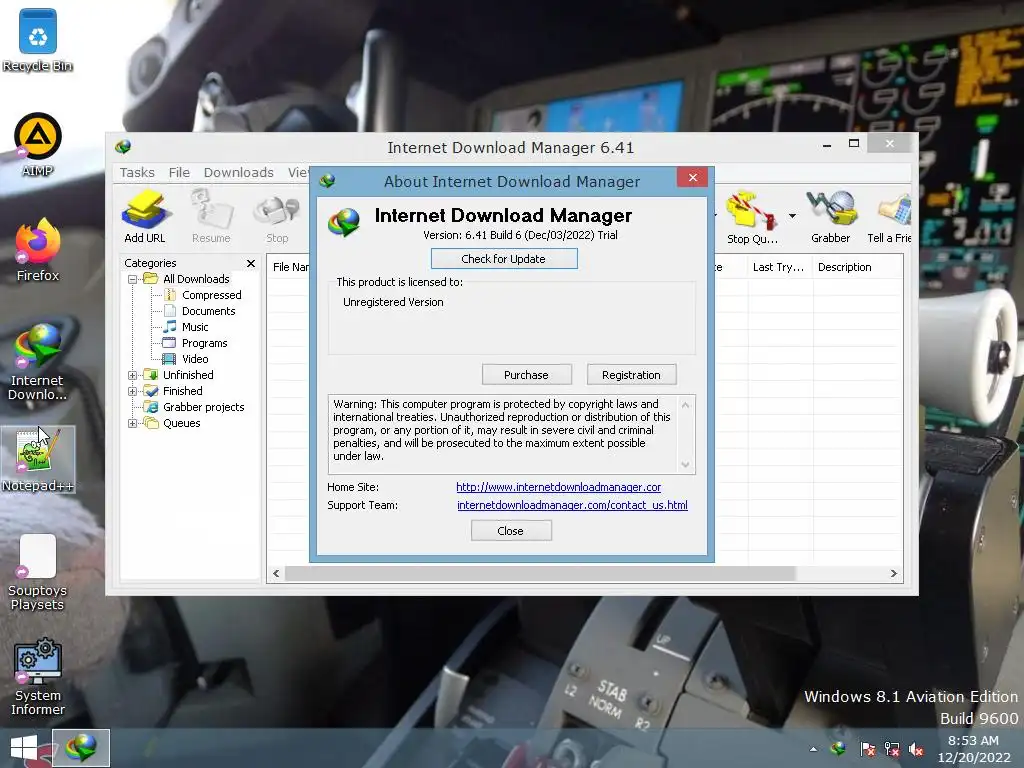
Task: Open the Grabber tool
Action: pos(831,216)
